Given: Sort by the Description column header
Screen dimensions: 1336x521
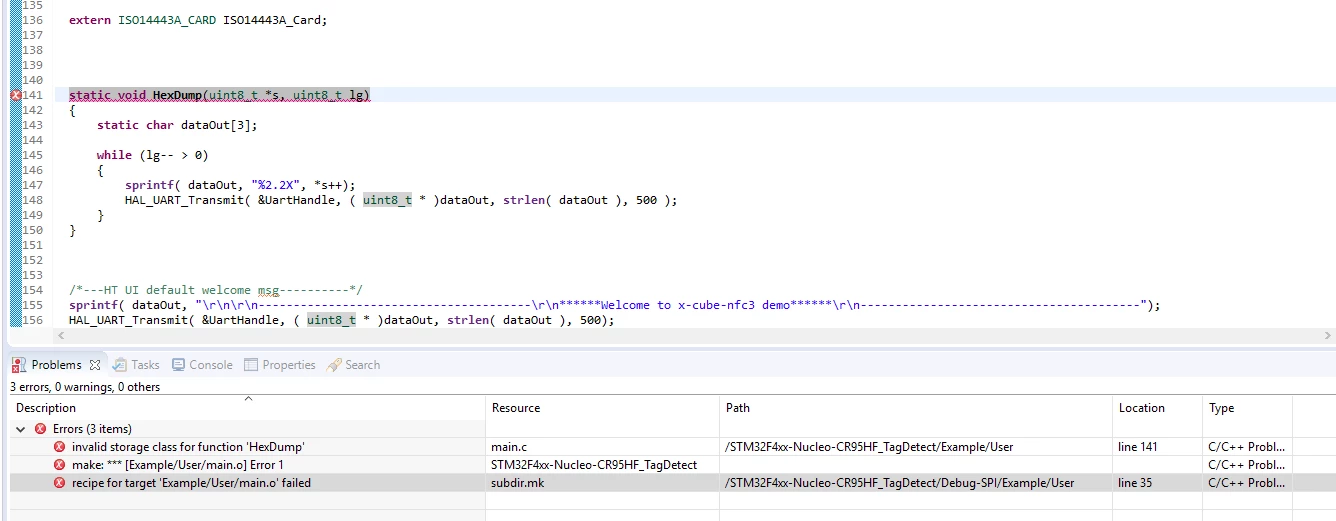Looking at the screenshot, I should tap(247, 408).
